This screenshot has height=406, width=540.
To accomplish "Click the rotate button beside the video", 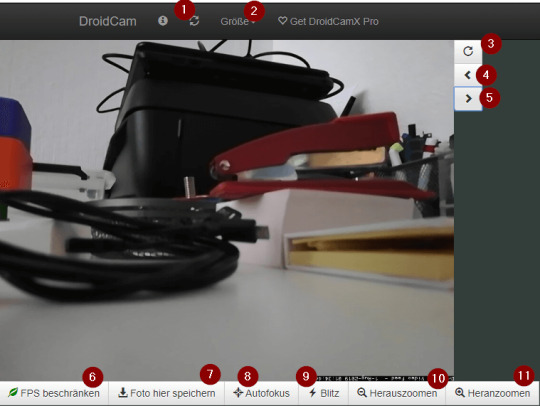I will [x=468, y=52].
